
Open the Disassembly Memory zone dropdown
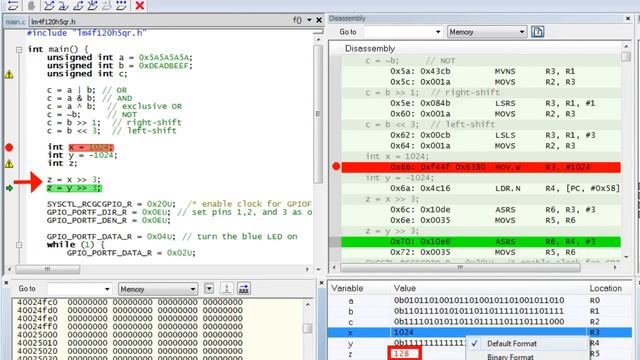(487, 32)
